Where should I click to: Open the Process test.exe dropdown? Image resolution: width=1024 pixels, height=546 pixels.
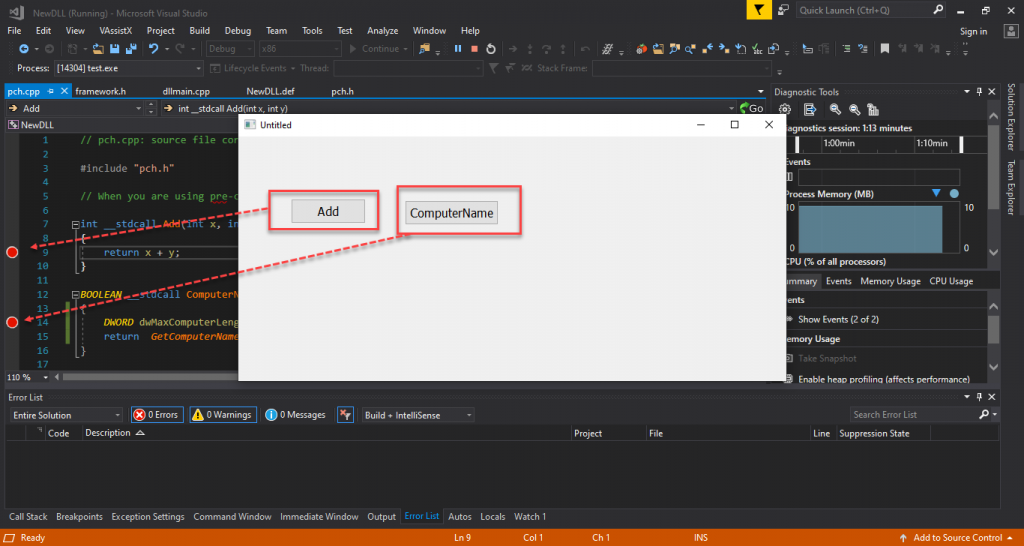tap(129, 68)
